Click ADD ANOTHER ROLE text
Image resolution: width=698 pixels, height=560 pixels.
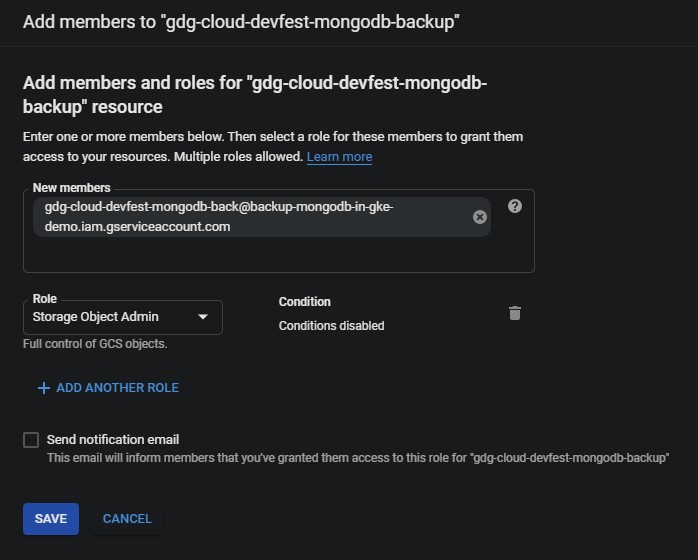pyautogui.click(x=118, y=388)
